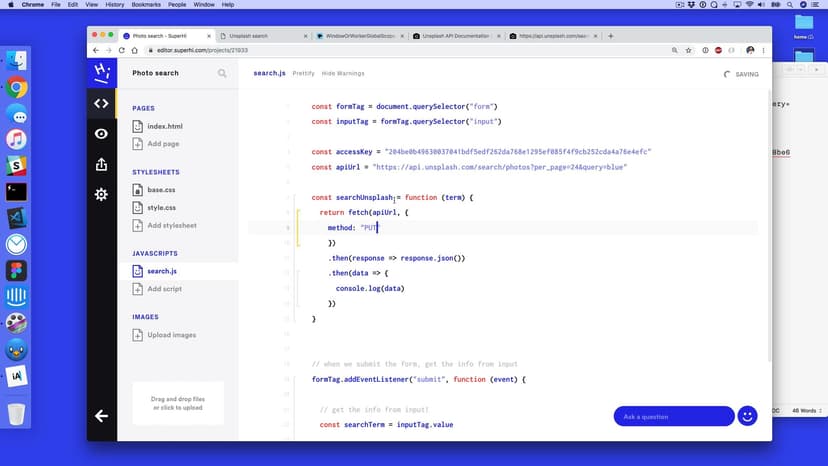Click the drag and drop upload area
The height and width of the screenshot is (466, 828).
coord(178,403)
